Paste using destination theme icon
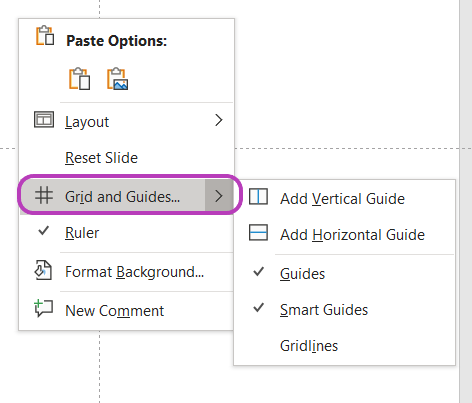Screen dimensions: 472x403 pyautogui.click(x=79, y=79)
